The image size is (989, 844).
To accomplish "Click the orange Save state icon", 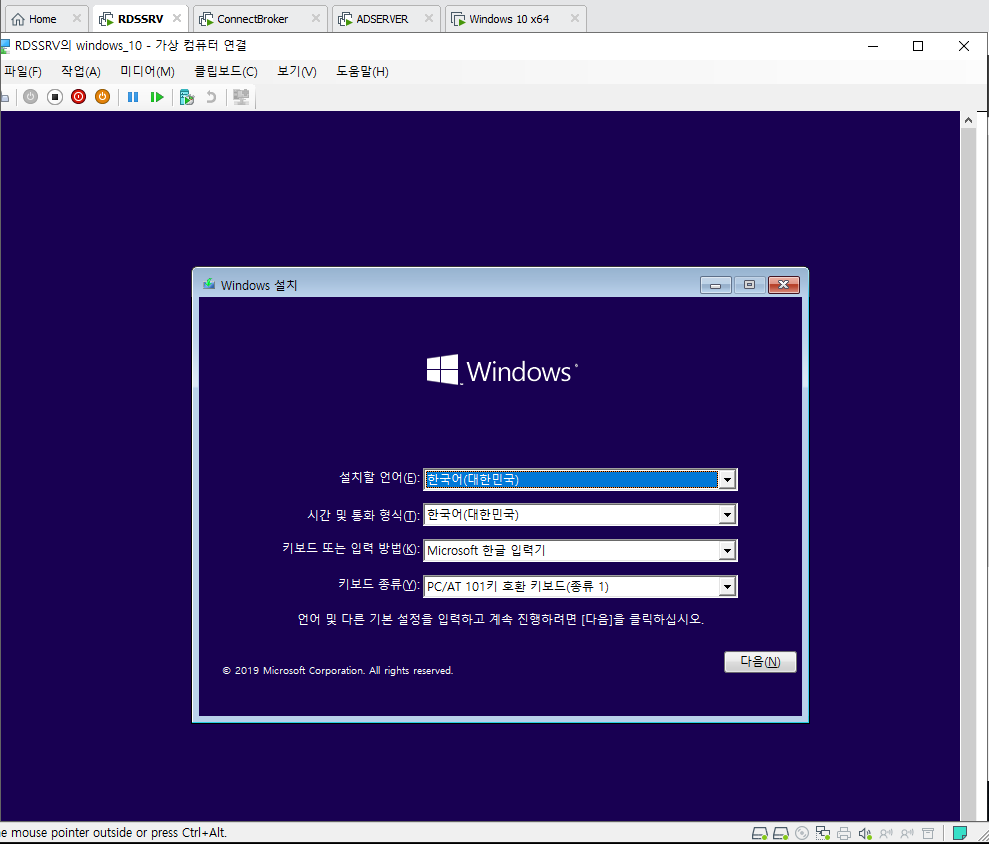I will coord(102,97).
